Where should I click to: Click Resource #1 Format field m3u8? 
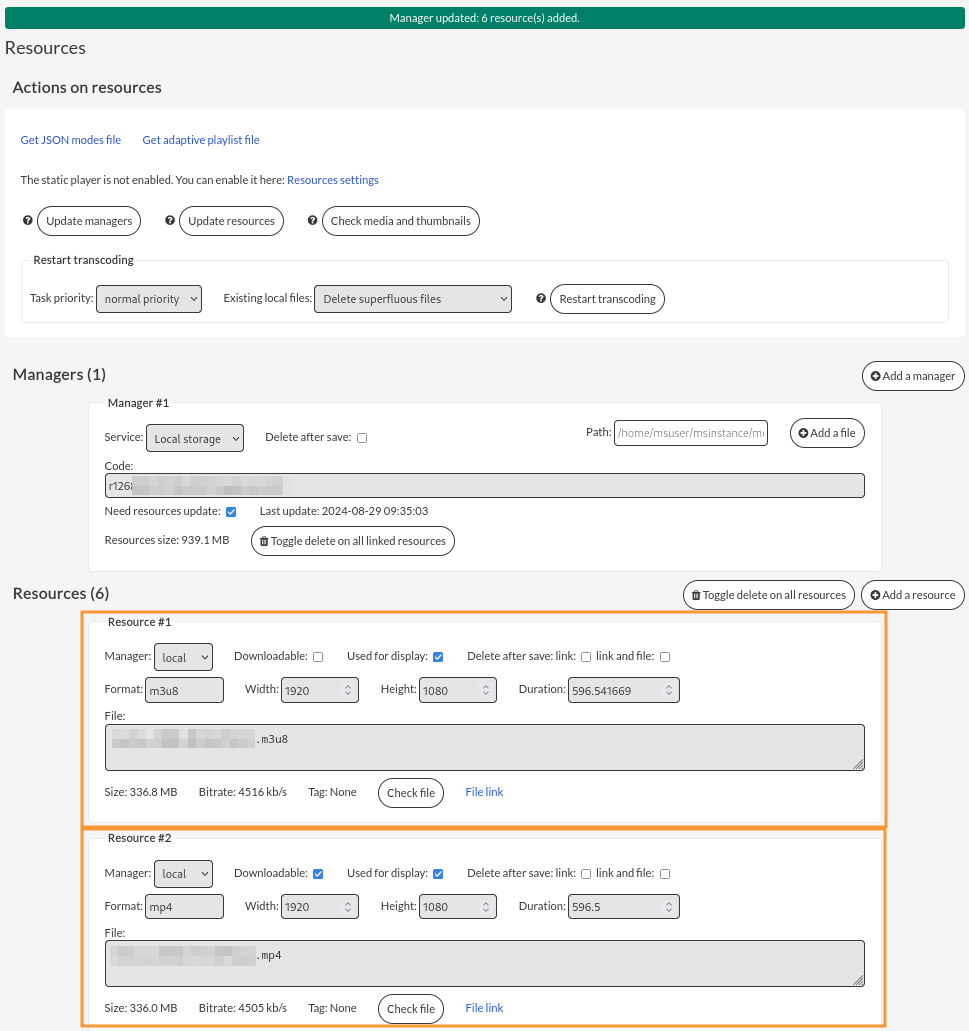184,690
